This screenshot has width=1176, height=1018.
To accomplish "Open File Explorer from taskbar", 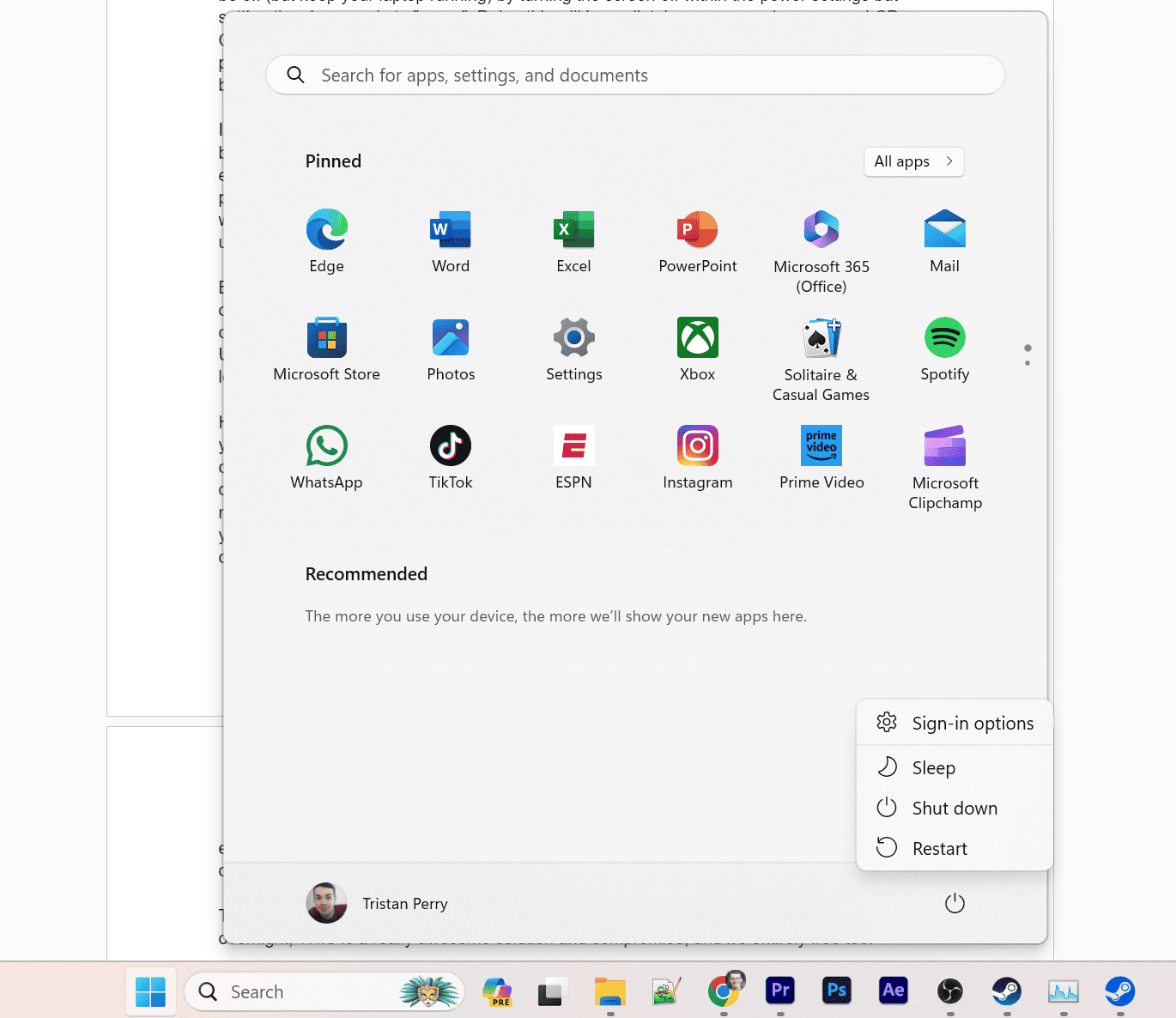I will (x=610, y=991).
